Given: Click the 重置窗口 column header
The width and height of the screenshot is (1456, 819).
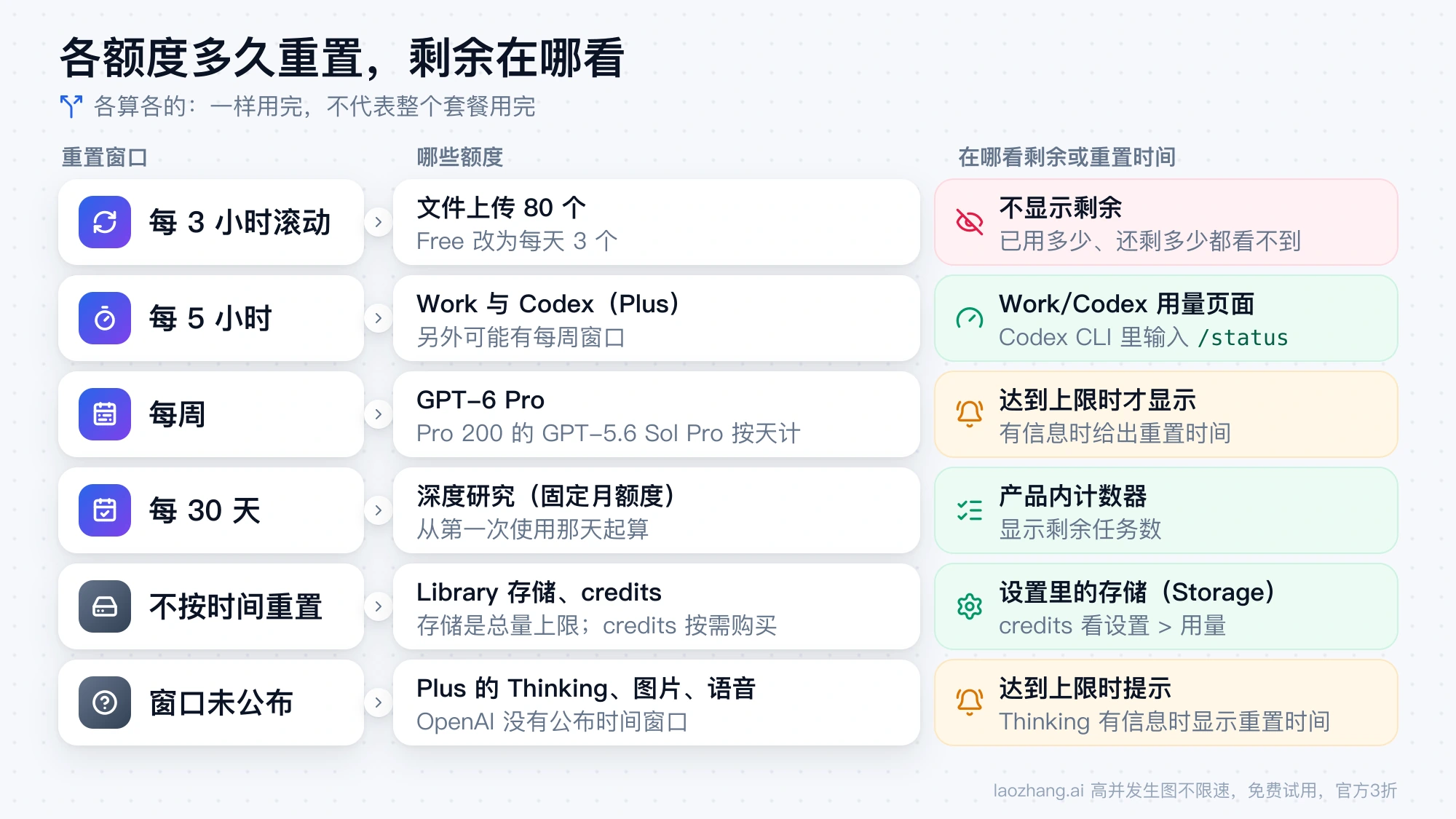Looking at the screenshot, I should point(104,157).
